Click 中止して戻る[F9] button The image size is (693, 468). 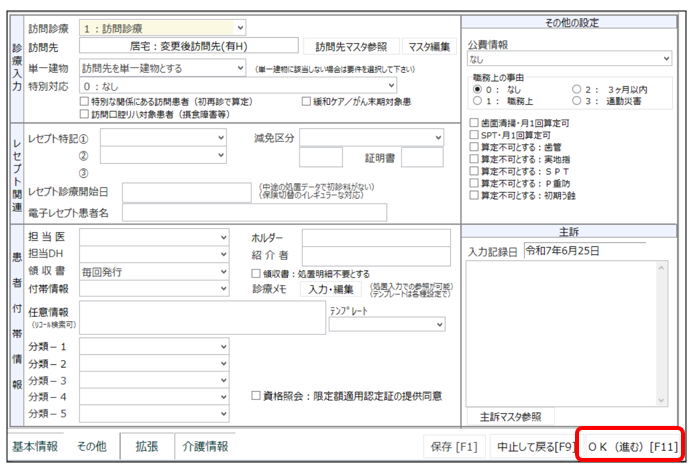click(x=534, y=447)
